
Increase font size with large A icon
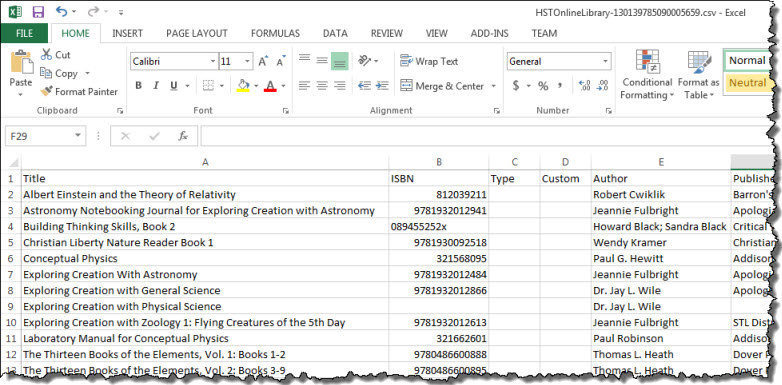tap(263, 61)
